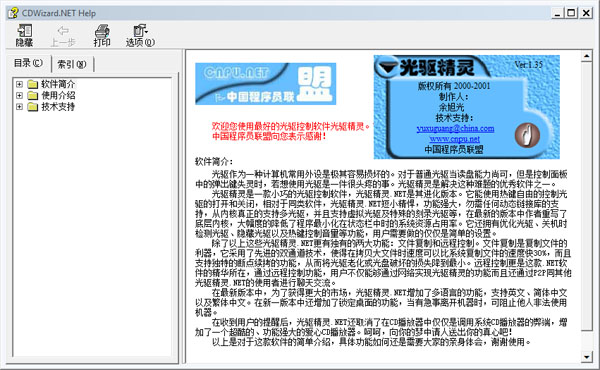Click the triangle icon beside 光驱精灵 title
The height and width of the screenshot is (370, 600).
[x=388, y=68]
